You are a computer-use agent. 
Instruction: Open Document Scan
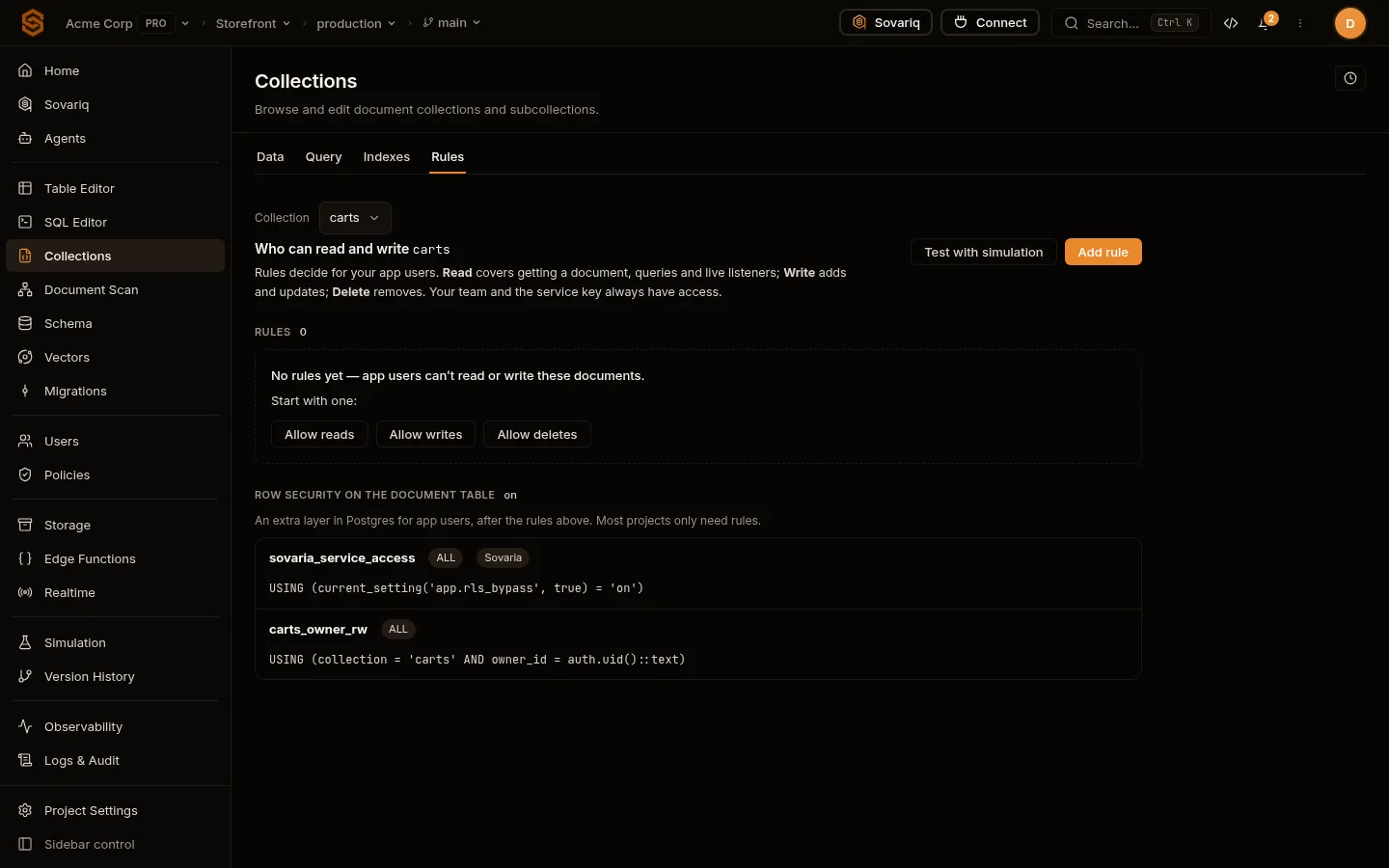click(116, 289)
